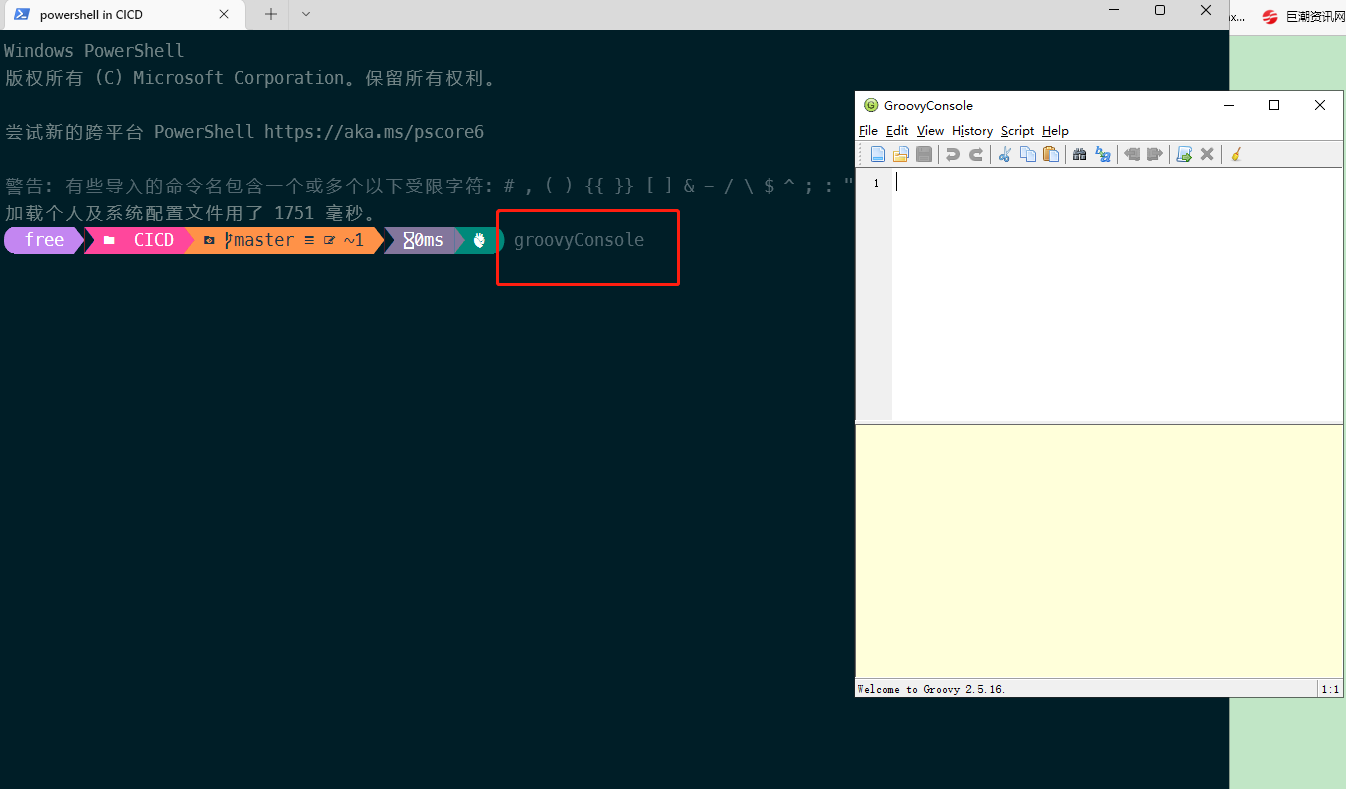Open the File menu in GroovyConsole
Screen dimensions: 1346x789
tap(868, 131)
